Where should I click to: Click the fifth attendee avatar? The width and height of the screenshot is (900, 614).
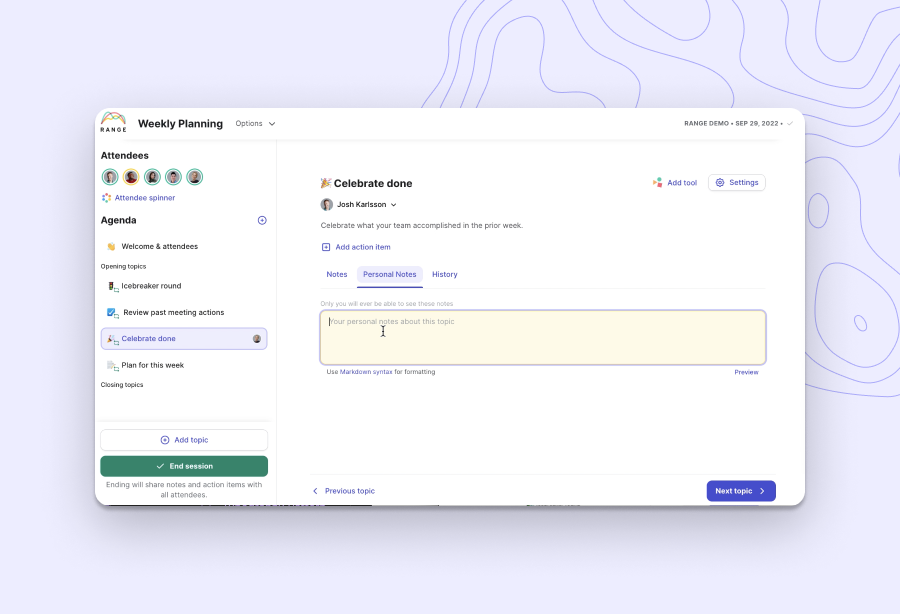[195, 177]
